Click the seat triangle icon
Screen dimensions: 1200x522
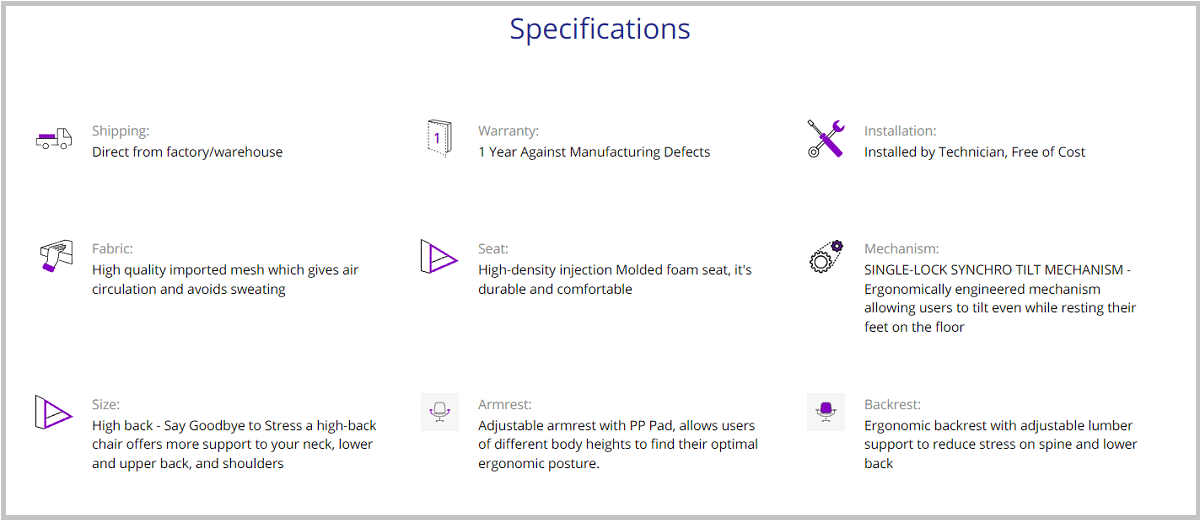pos(438,257)
